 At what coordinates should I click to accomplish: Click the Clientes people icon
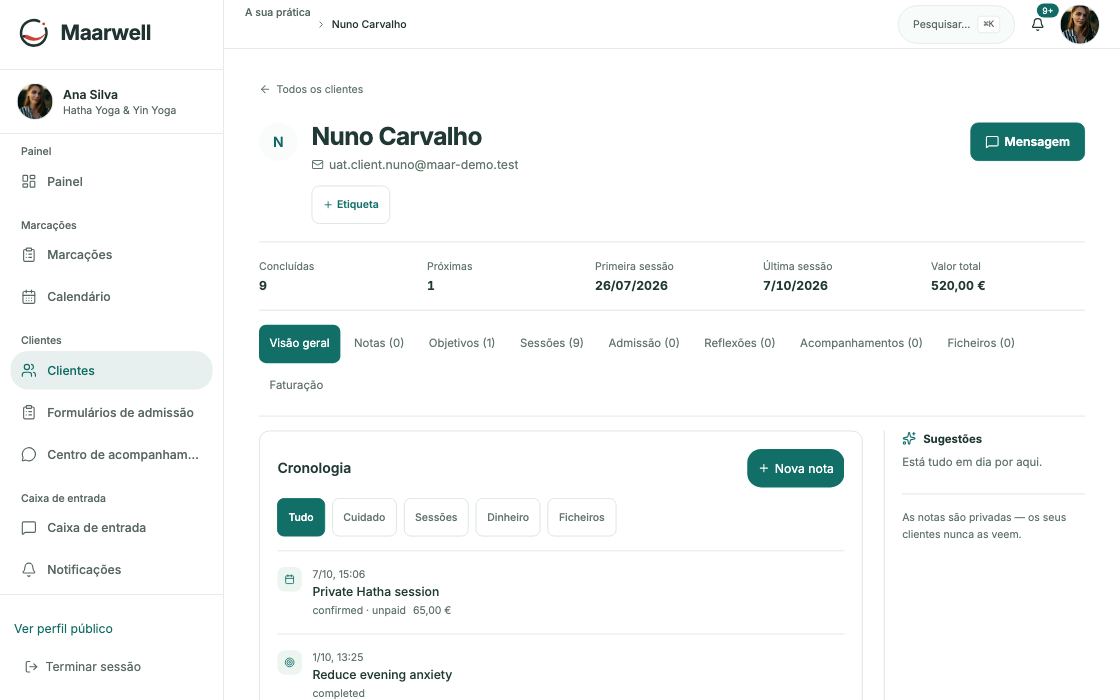coord(29,370)
